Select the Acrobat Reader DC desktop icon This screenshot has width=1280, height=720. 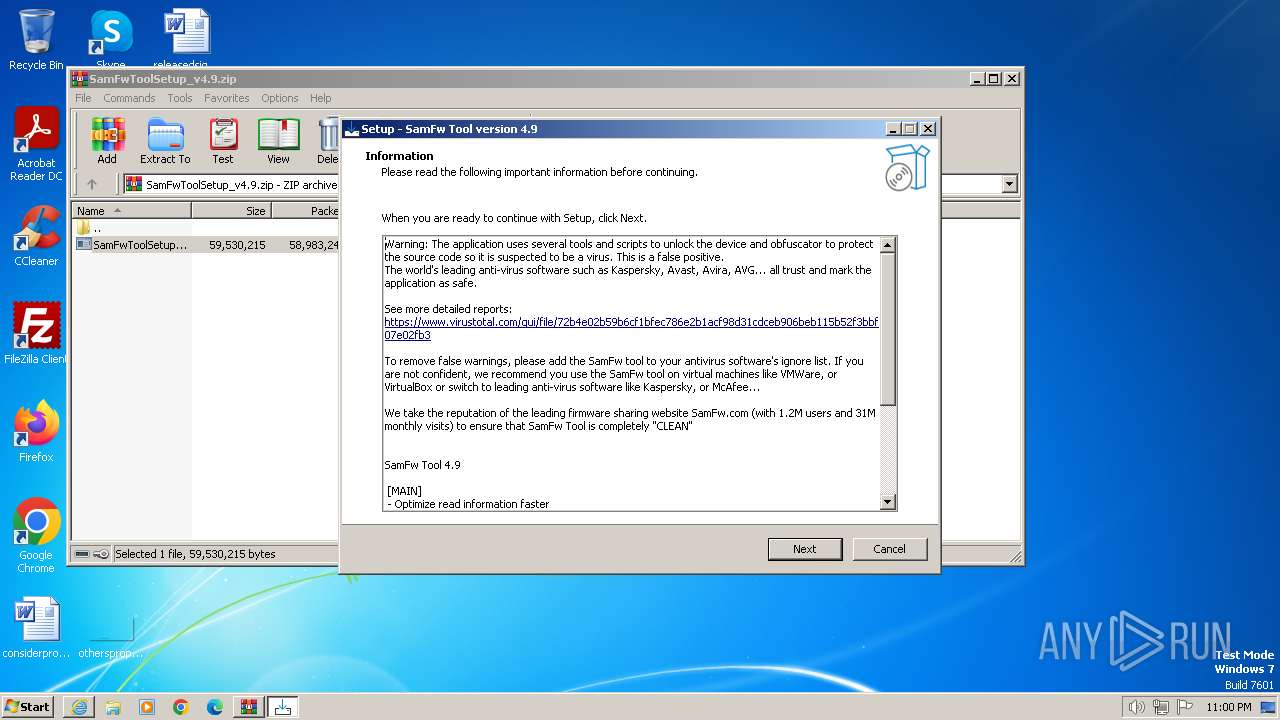click(x=36, y=145)
